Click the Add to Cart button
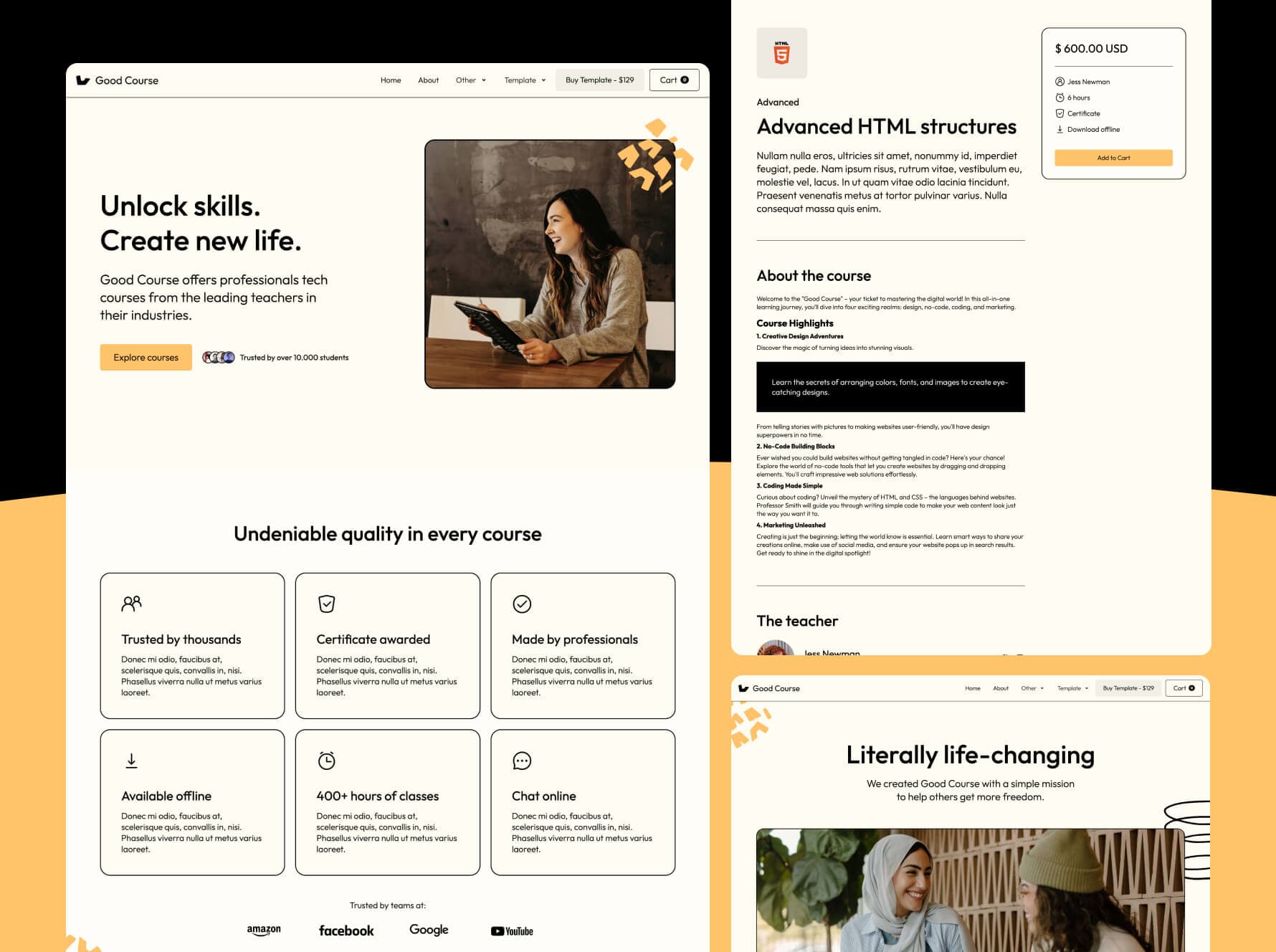This screenshot has width=1276, height=952. [x=1113, y=158]
